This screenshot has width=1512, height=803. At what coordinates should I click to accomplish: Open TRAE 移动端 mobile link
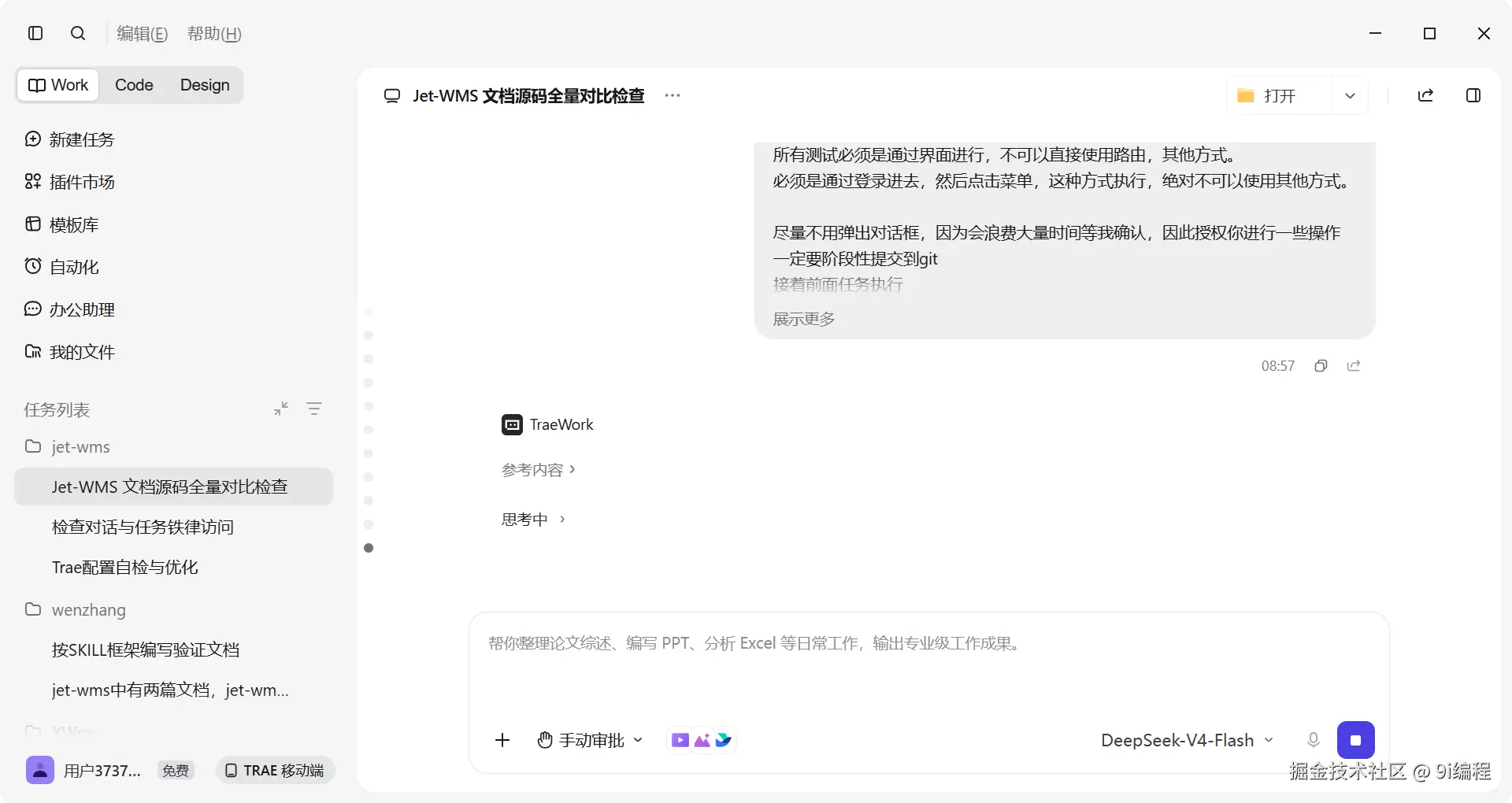click(x=275, y=771)
